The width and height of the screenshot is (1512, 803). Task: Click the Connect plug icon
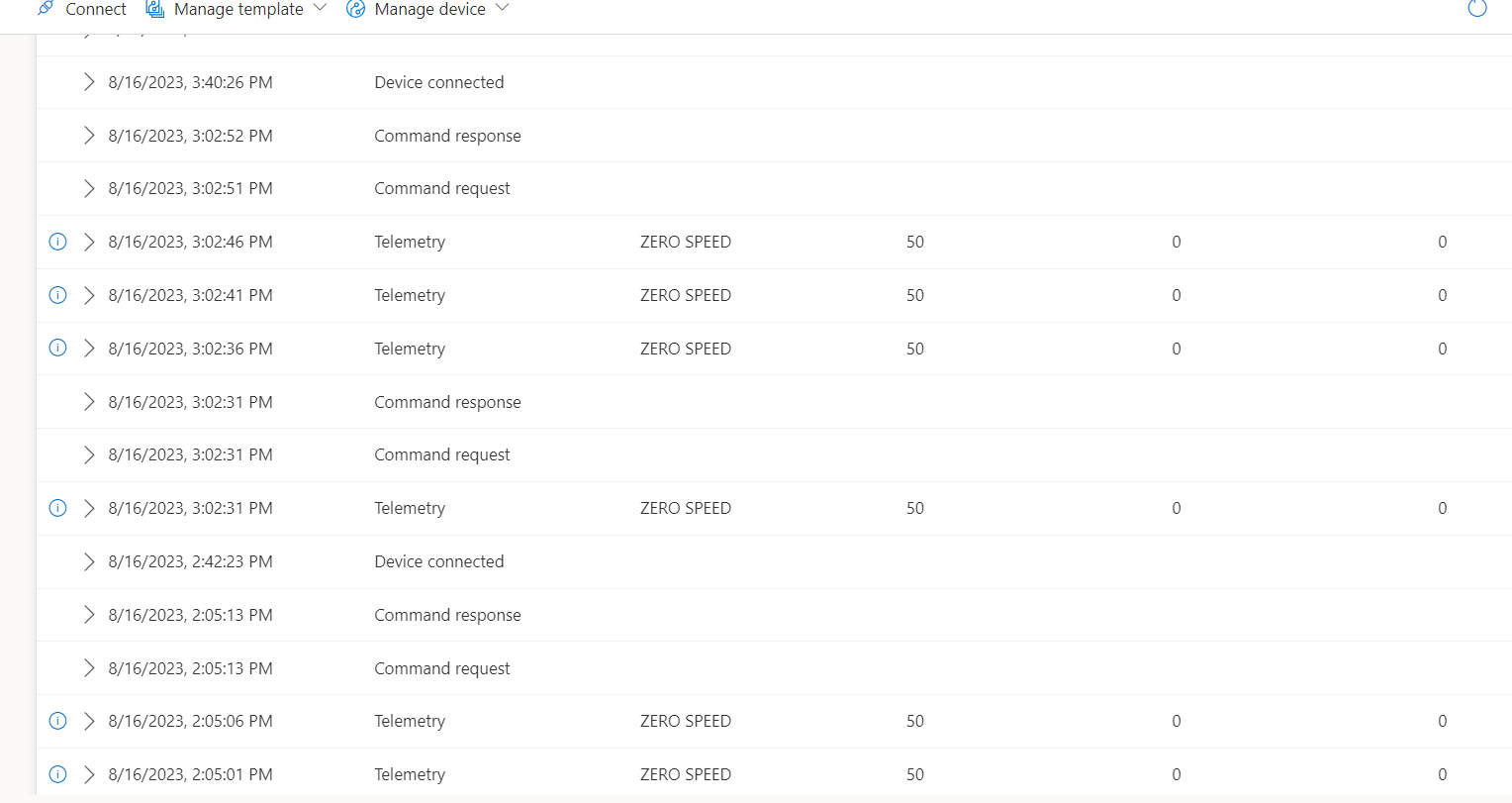click(46, 8)
